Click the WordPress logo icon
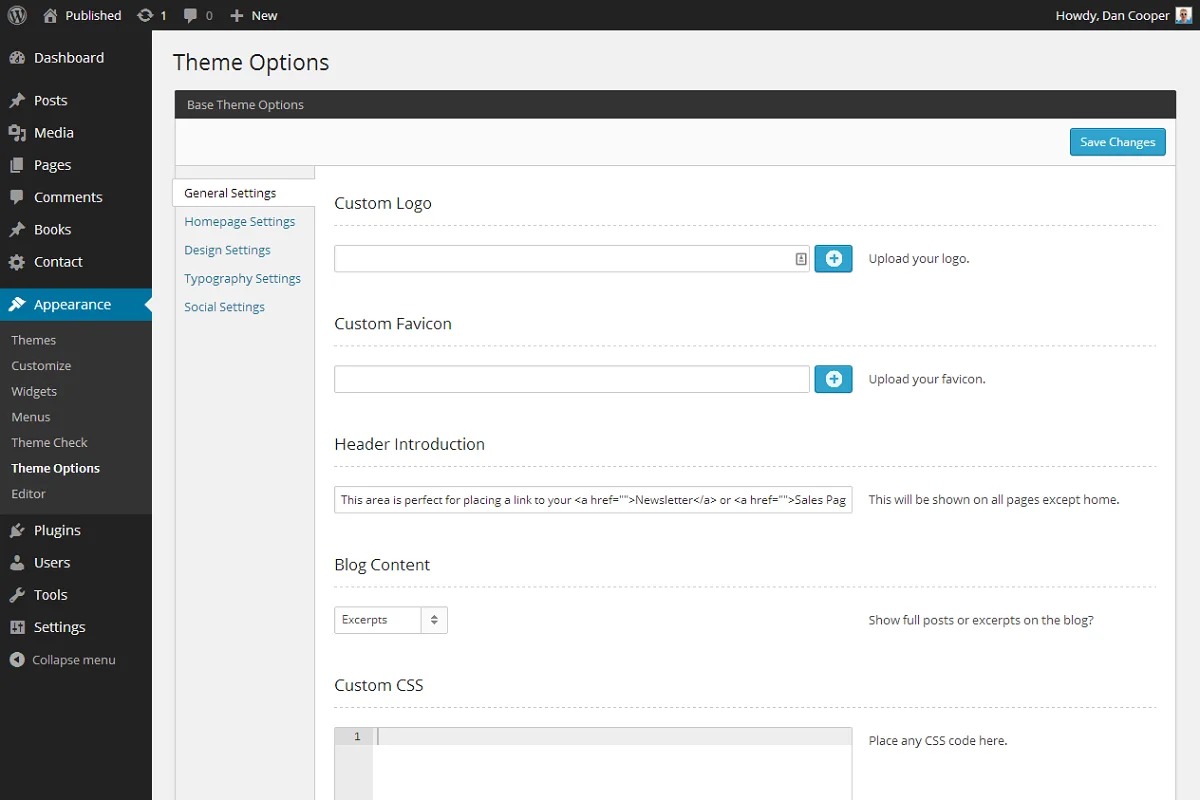Image resolution: width=1200 pixels, height=800 pixels. (x=17, y=15)
